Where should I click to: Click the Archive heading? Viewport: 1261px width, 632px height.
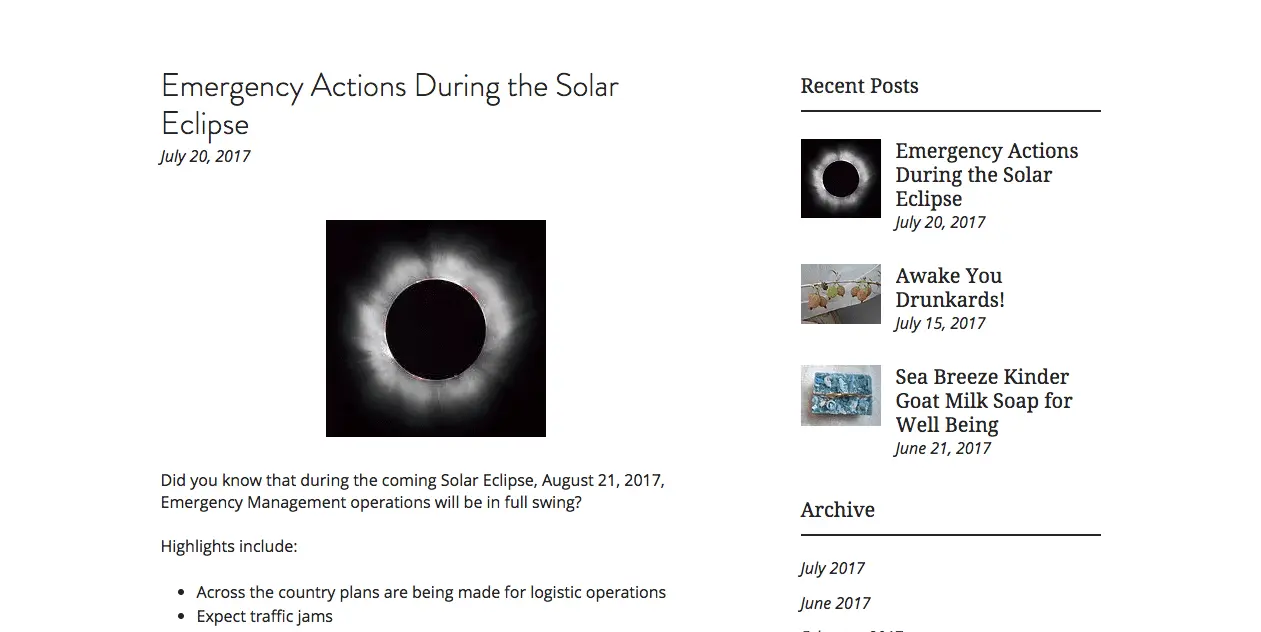[837, 510]
